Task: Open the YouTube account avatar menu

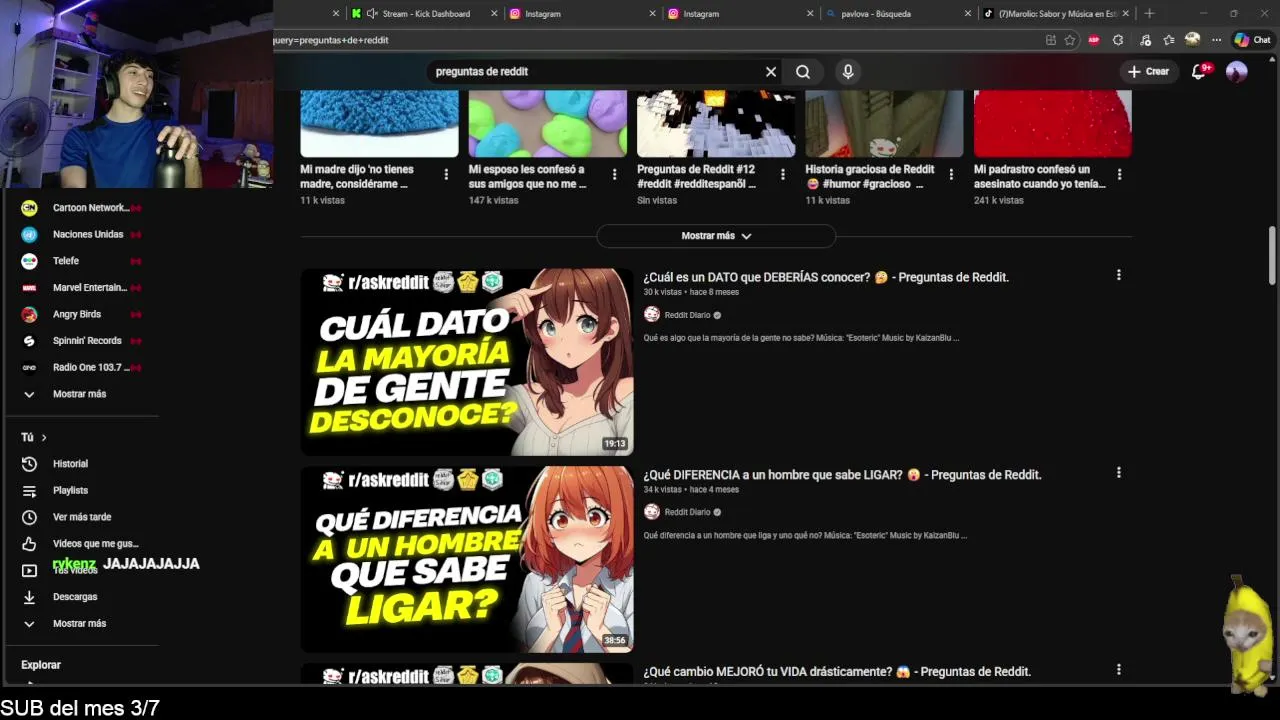Action: coord(1237,71)
